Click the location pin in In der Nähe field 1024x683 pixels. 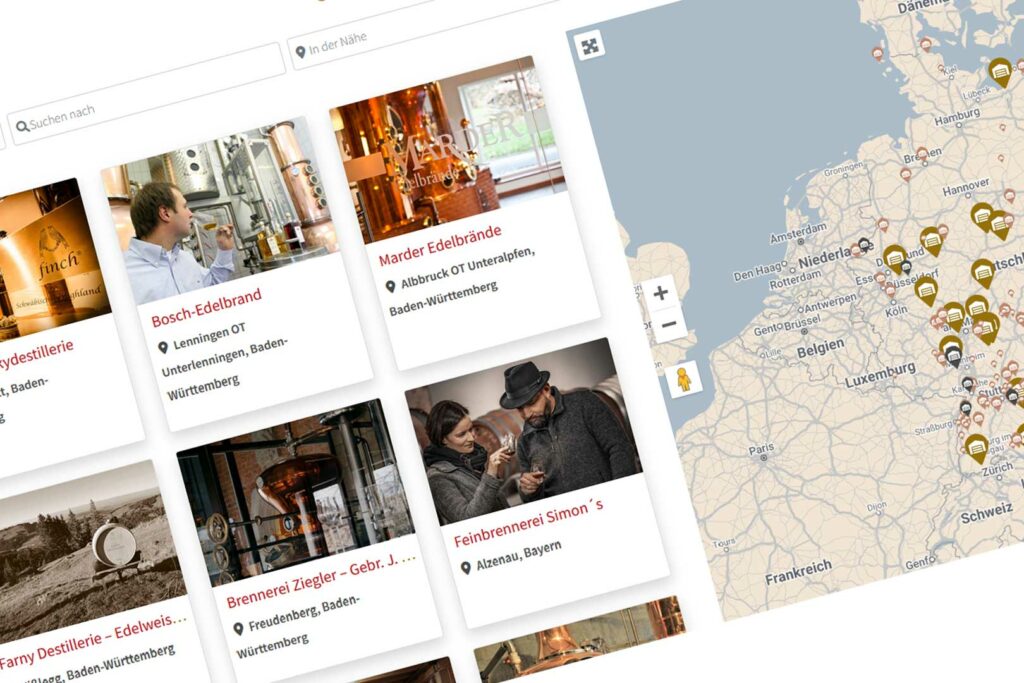point(300,52)
